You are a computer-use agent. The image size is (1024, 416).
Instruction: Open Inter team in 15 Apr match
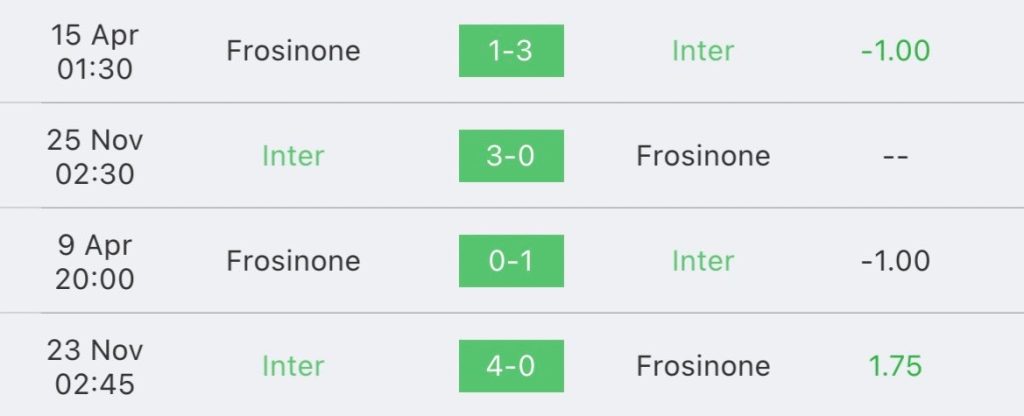pyautogui.click(x=703, y=51)
